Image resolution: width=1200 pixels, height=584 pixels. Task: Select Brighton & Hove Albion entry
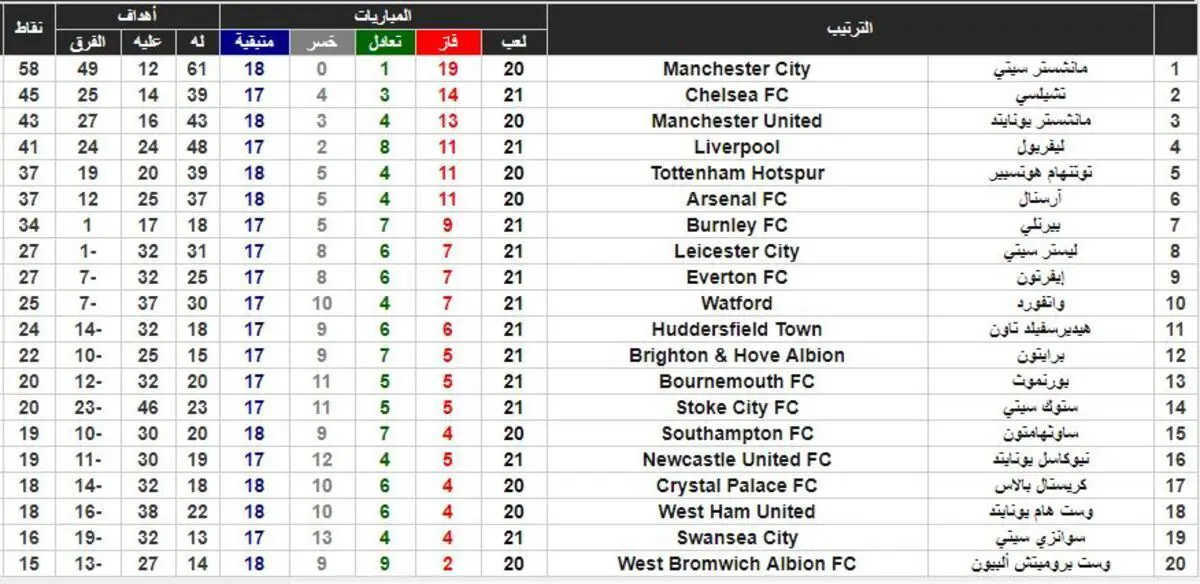[x=737, y=355]
